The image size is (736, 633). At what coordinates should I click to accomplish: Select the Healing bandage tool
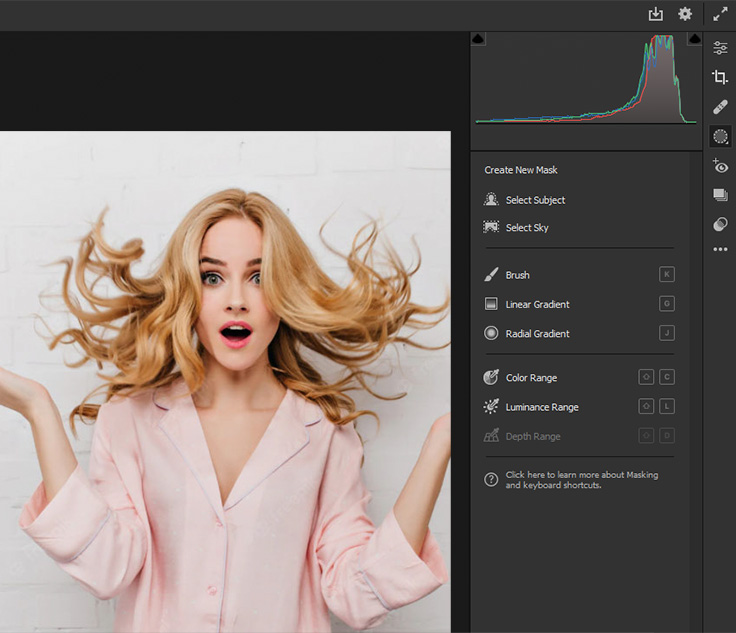pyautogui.click(x=720, y=107)
